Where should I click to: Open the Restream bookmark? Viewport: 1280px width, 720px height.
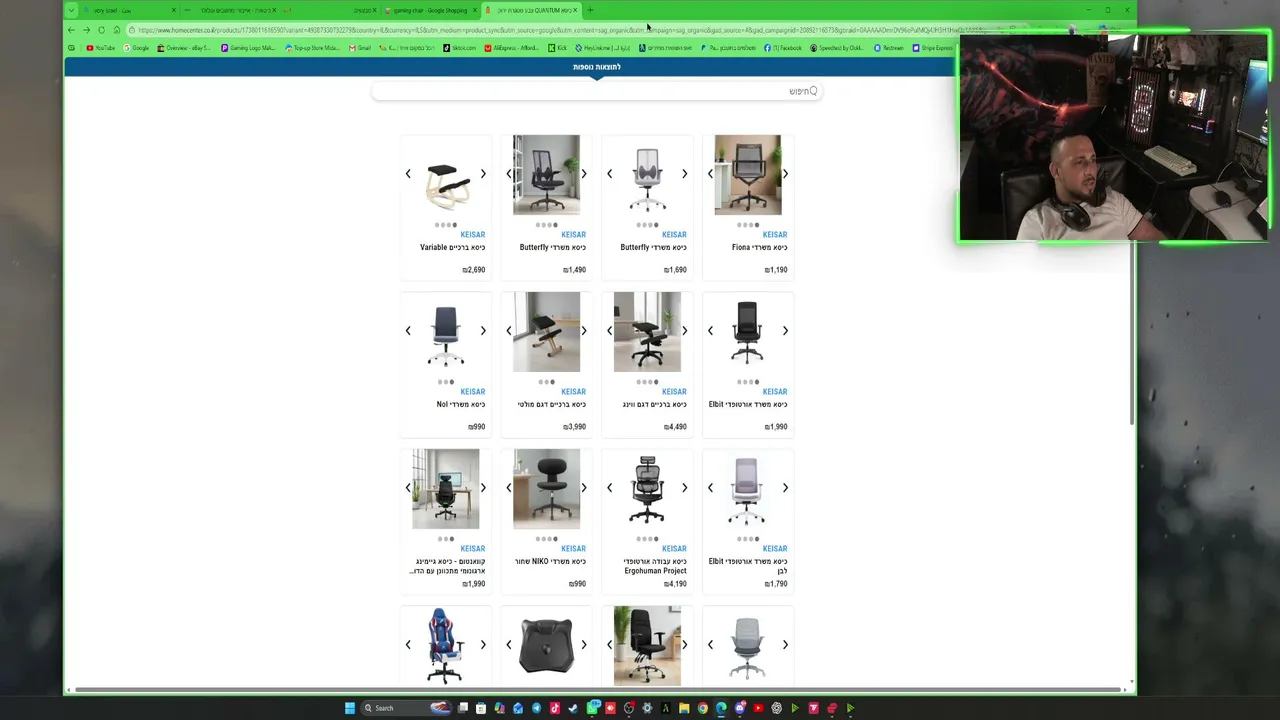click(x=889, y=48)
